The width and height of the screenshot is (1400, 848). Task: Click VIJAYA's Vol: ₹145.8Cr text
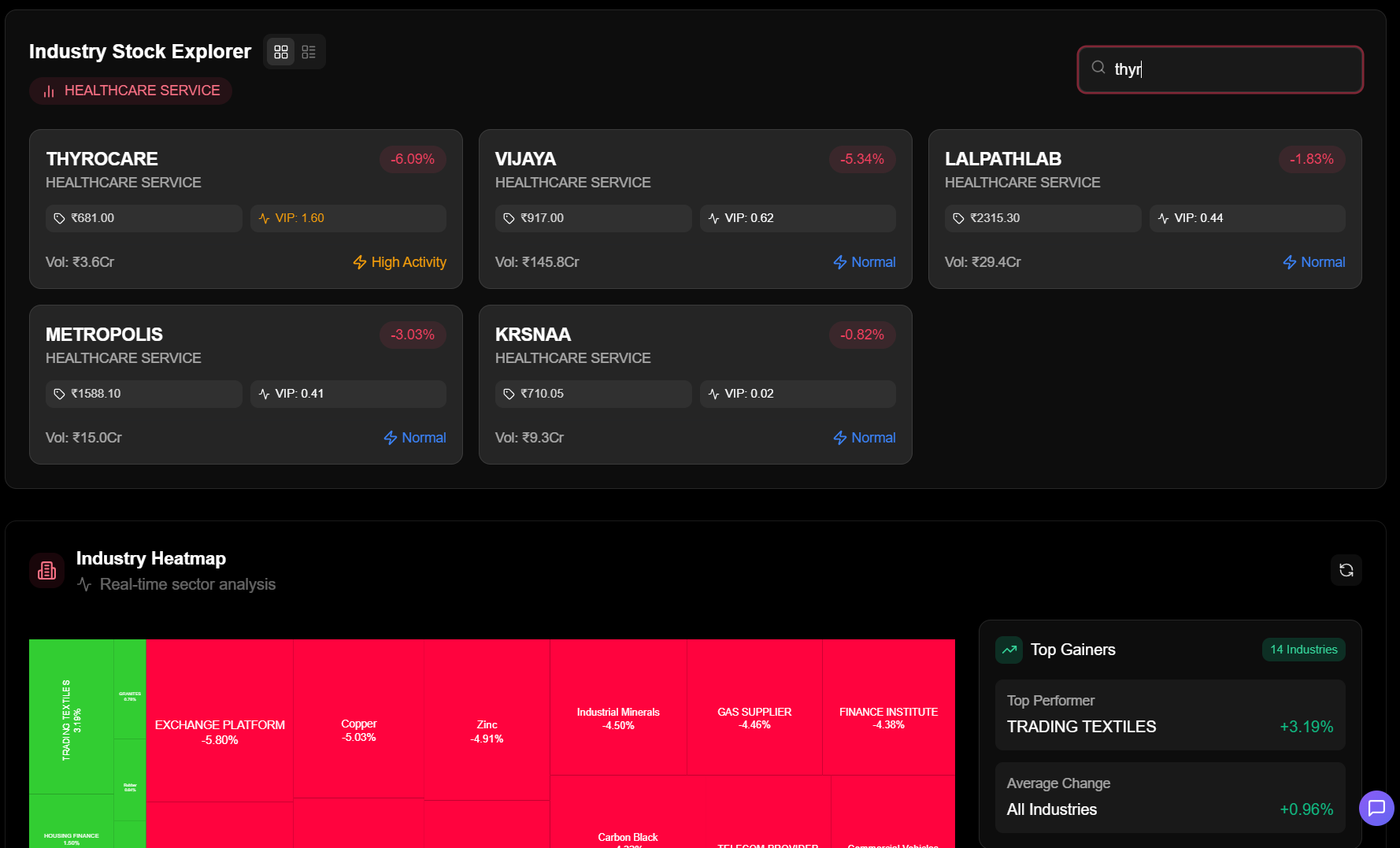coord(537,262)
